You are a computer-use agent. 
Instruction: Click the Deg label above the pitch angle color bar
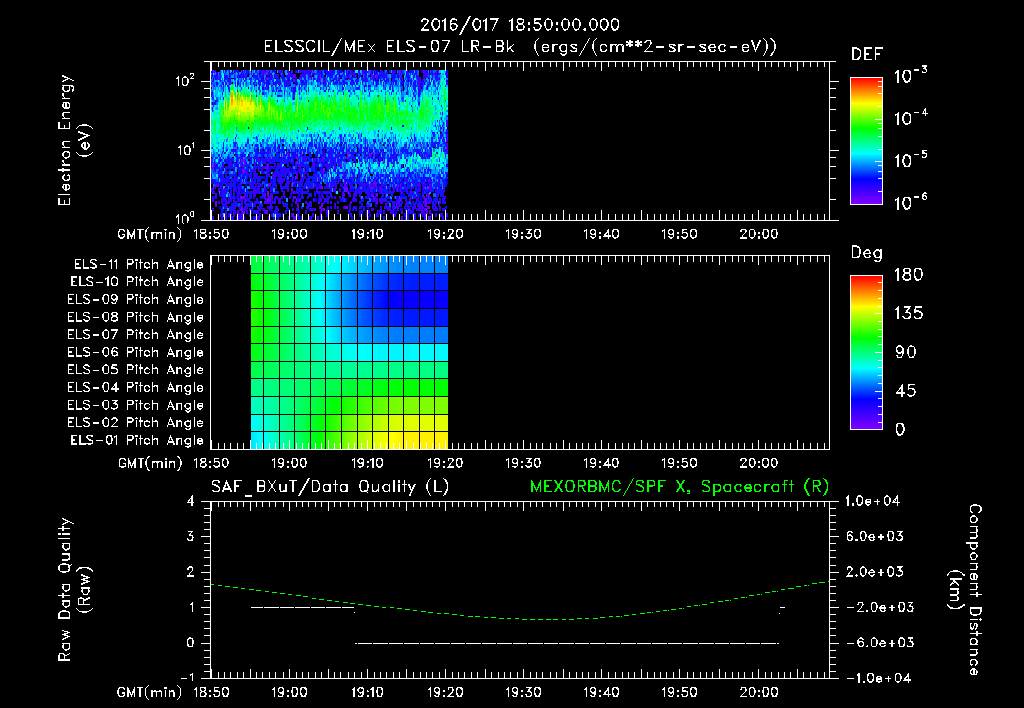pyautogui.click(x=867, y=253)
